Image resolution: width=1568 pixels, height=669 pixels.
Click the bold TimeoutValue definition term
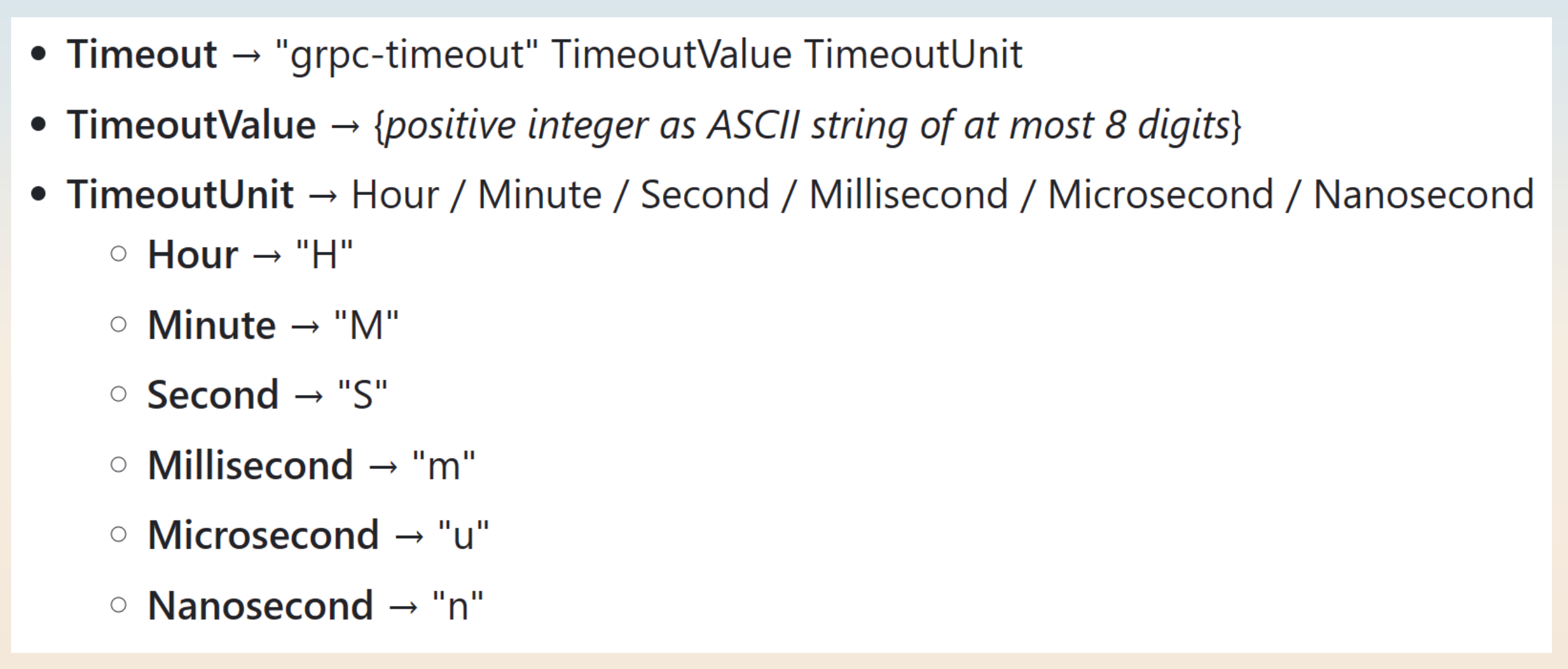click(x=191, y=125)
